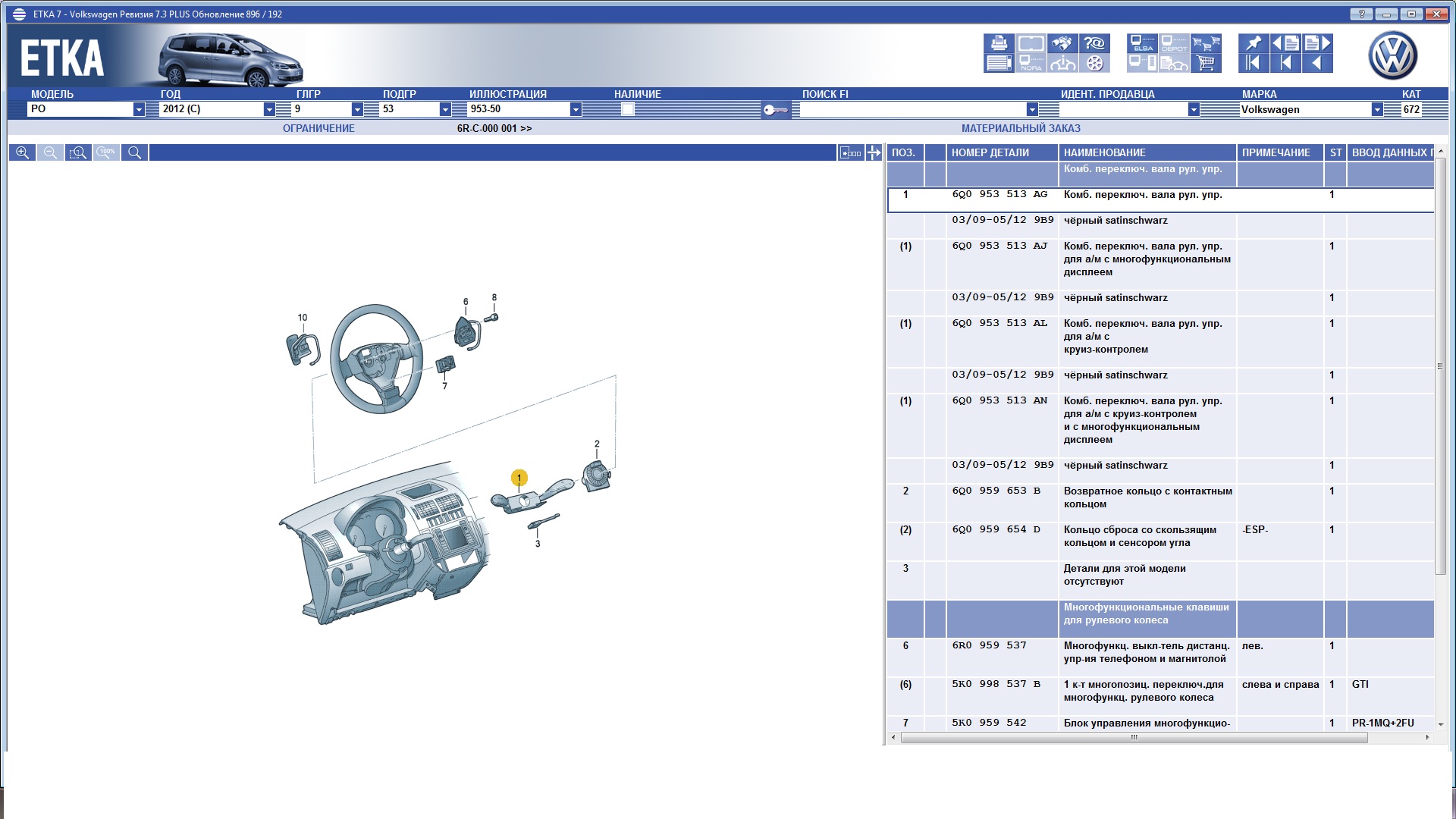Click callout number 10 in the illustration
The height and width of the screenshot is (819, 1456).
[x=303, y=318]
